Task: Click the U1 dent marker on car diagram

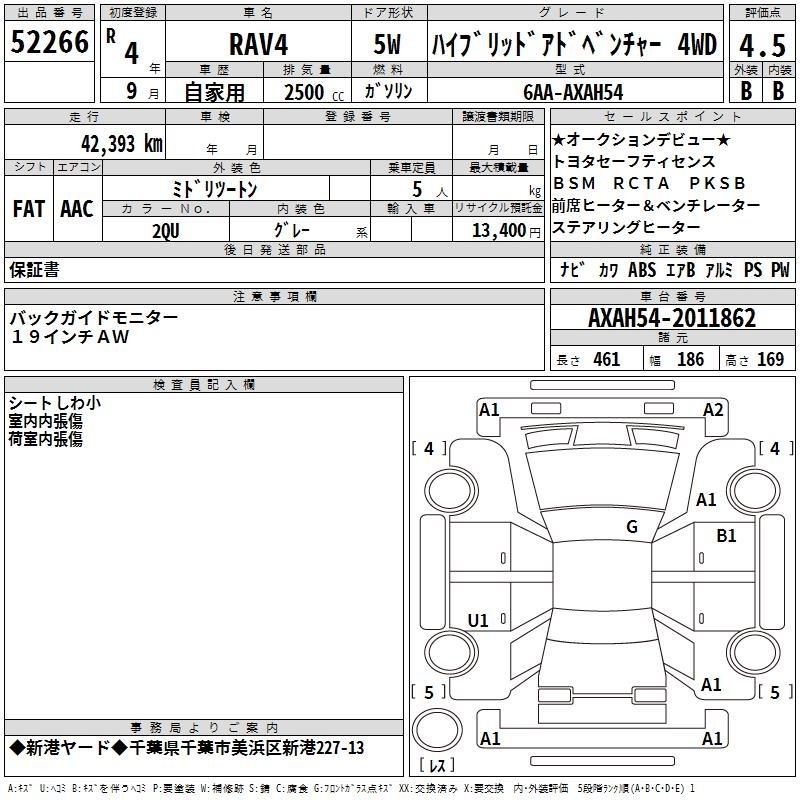Action: [478, 621]
